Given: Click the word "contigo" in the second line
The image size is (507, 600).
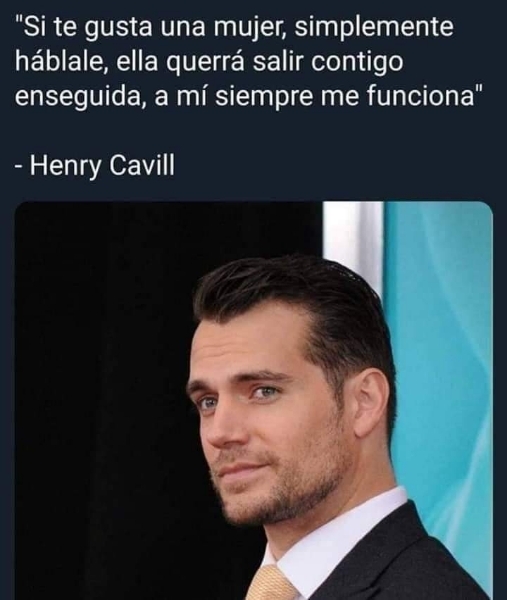Looking at the screenshot, I should click(357, 62).
